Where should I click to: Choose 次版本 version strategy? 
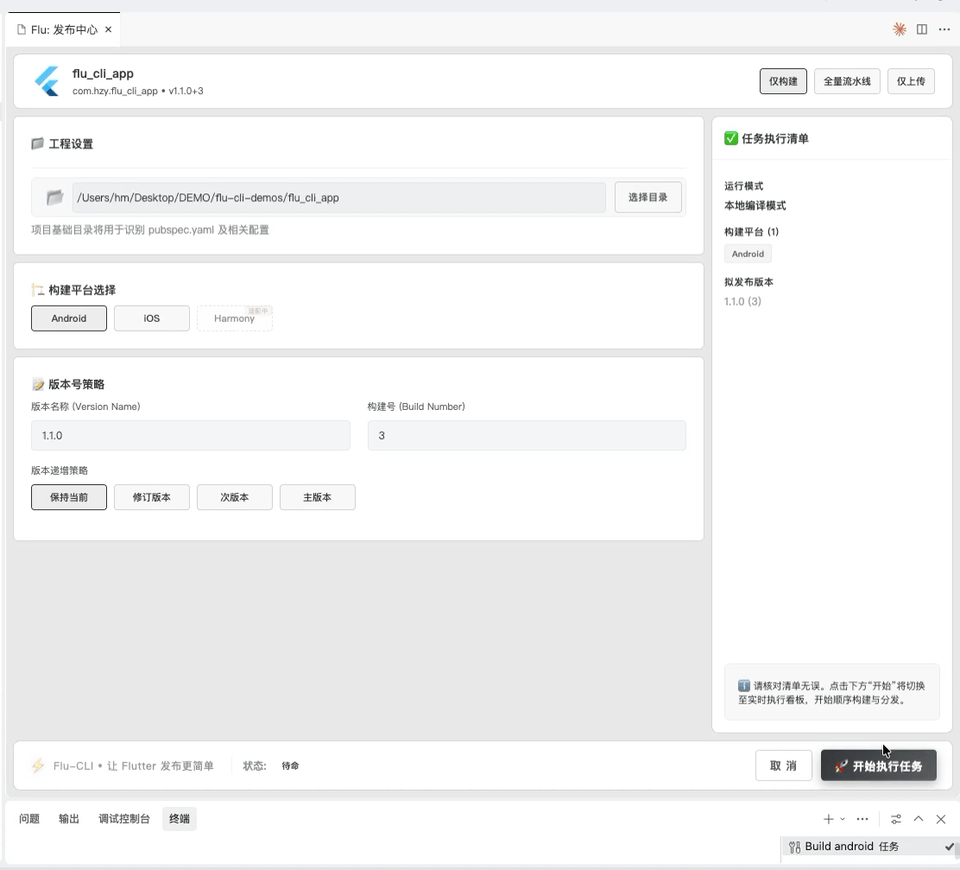click(x=234, y=497)
